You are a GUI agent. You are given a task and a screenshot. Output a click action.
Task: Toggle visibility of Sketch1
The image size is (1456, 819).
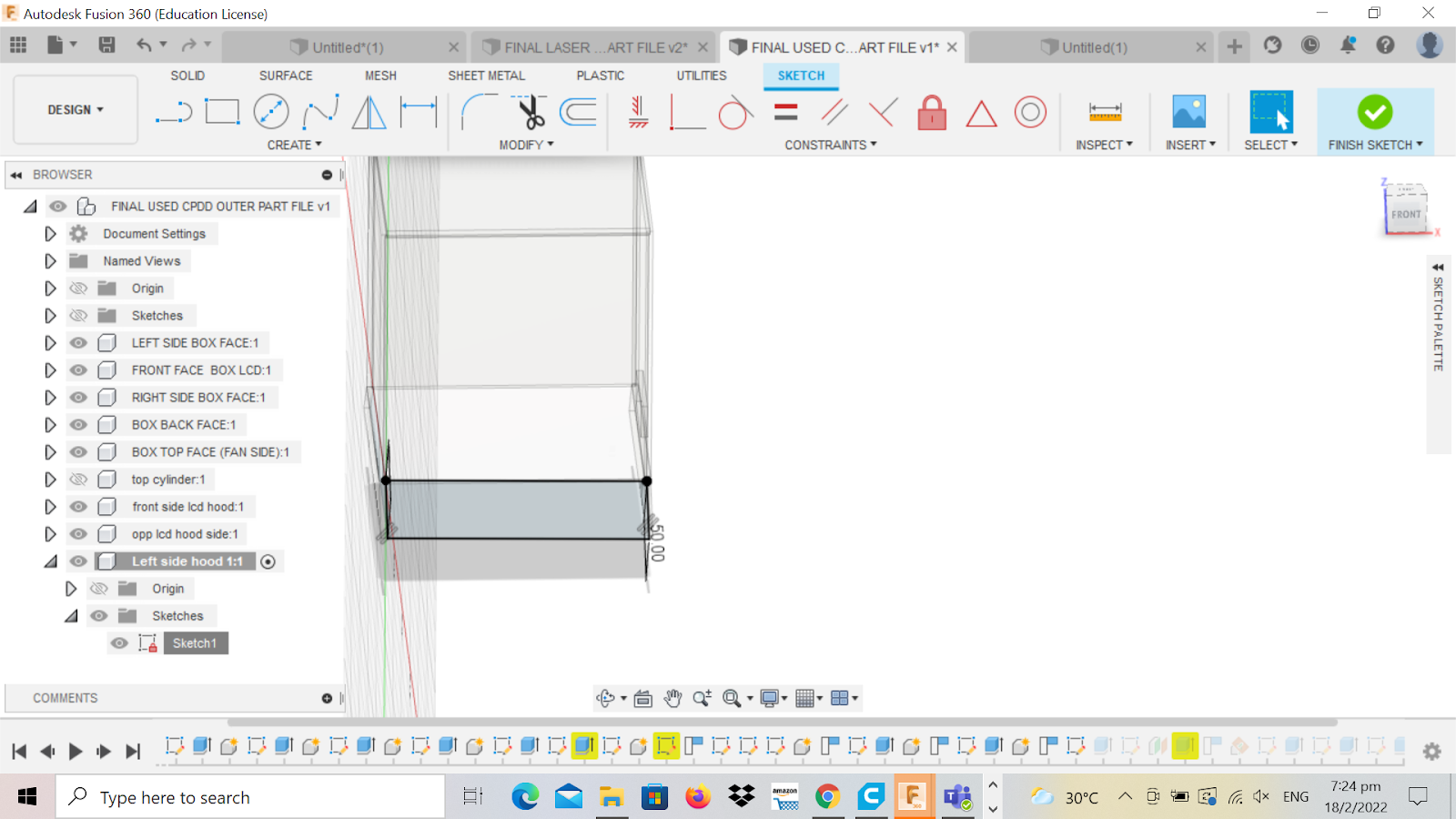tap(119, 643)
